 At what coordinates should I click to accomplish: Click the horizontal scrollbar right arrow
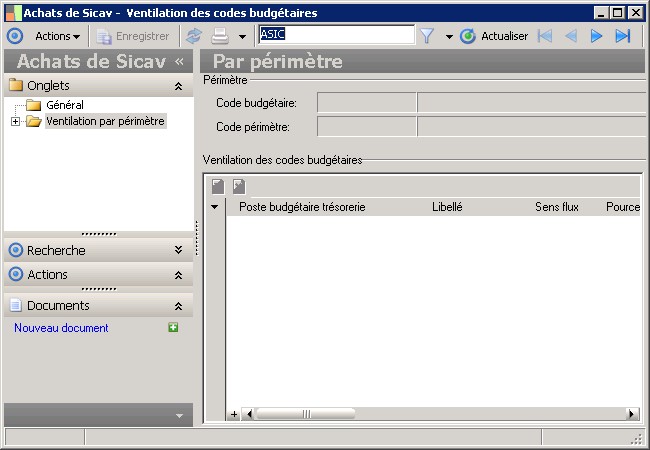[x=632, y=414]
